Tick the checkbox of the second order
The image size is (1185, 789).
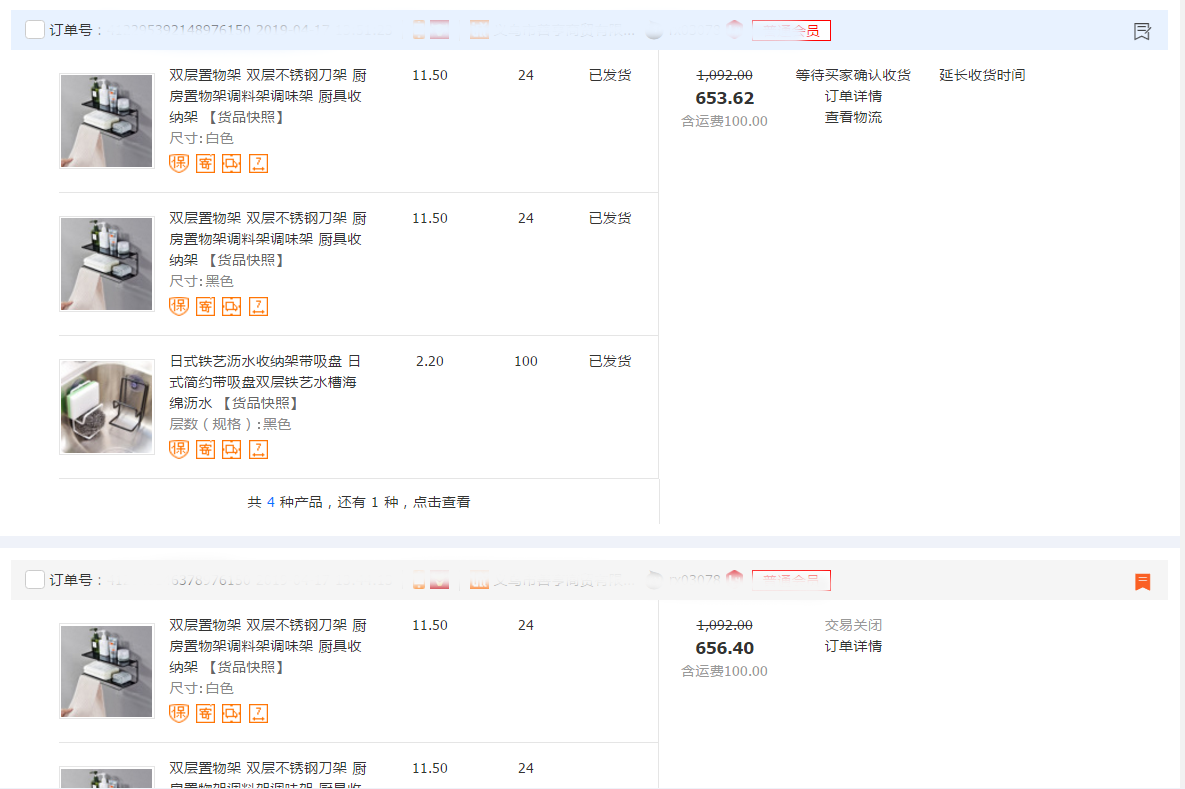click(34, 578)
